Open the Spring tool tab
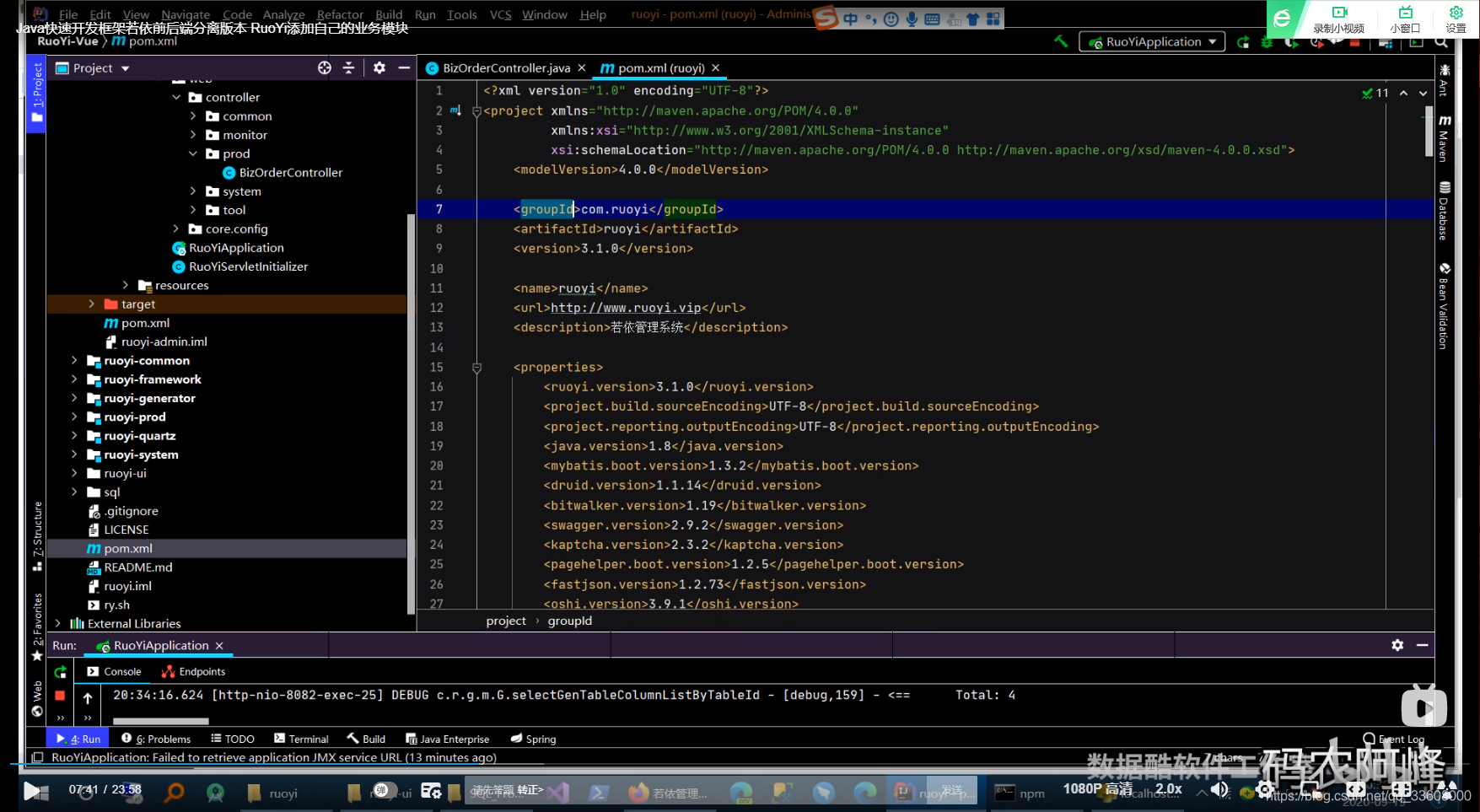Image resolution: width=1480 pixels, height=812 pixels. [x=533, y=739]
